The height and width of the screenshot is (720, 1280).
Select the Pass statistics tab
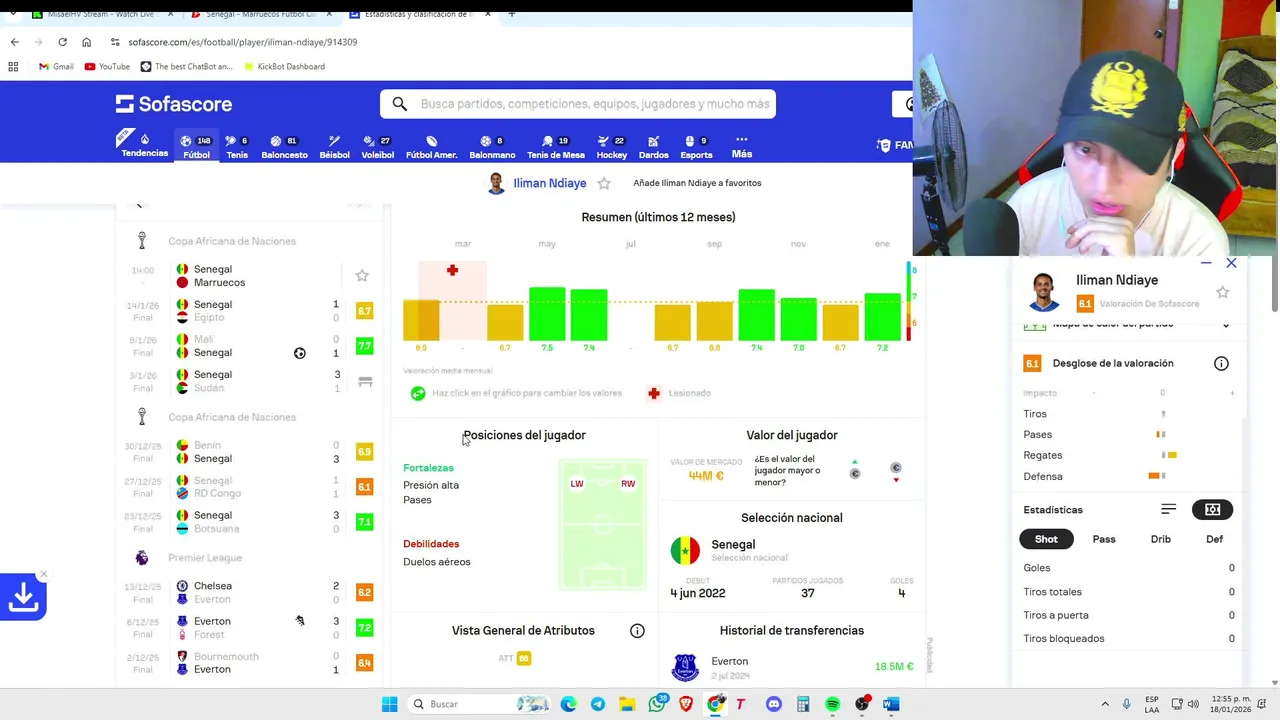1104,539
